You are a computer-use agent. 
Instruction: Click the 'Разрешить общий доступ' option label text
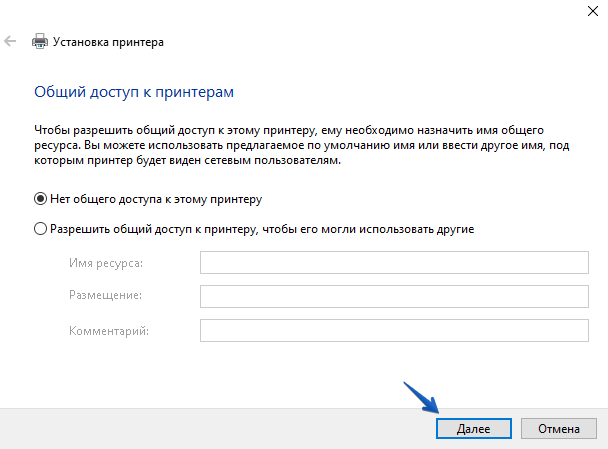click(261, 229)
